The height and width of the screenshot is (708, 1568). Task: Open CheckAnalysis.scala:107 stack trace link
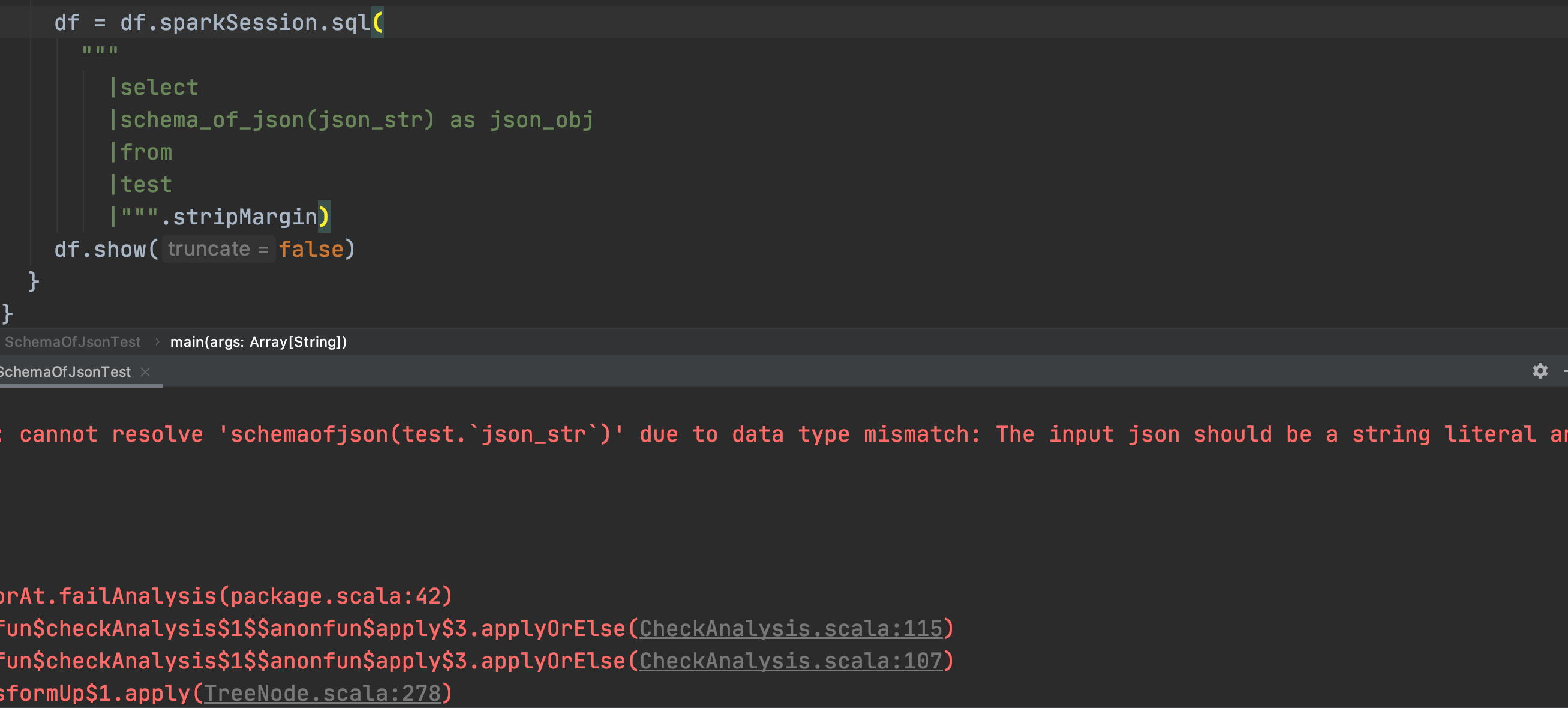coord(790,661)
